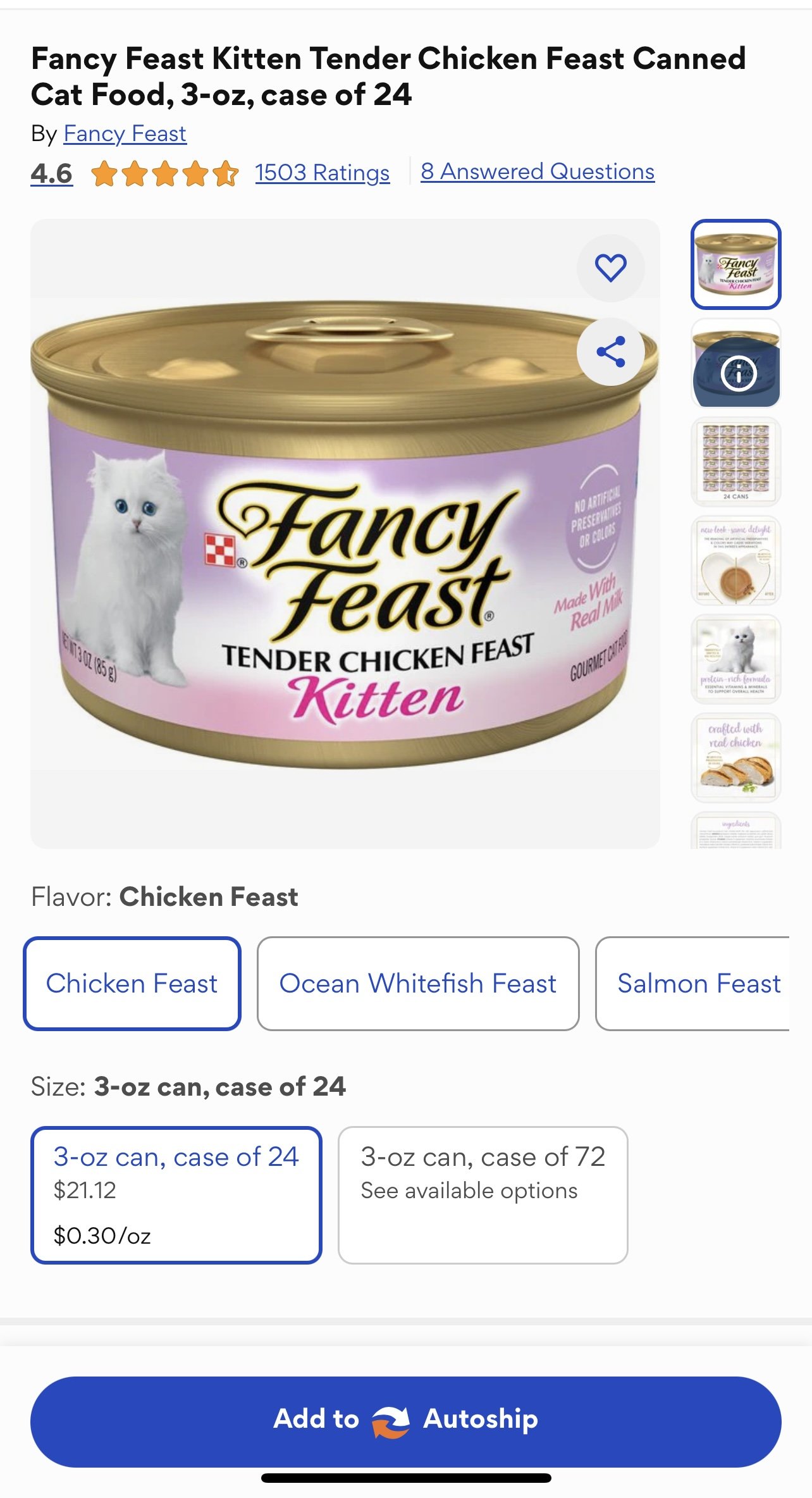View the 24 cans pack thumbnail
Image resolution: width=812 pixels, height=1498 pixels.
[736, 462]
